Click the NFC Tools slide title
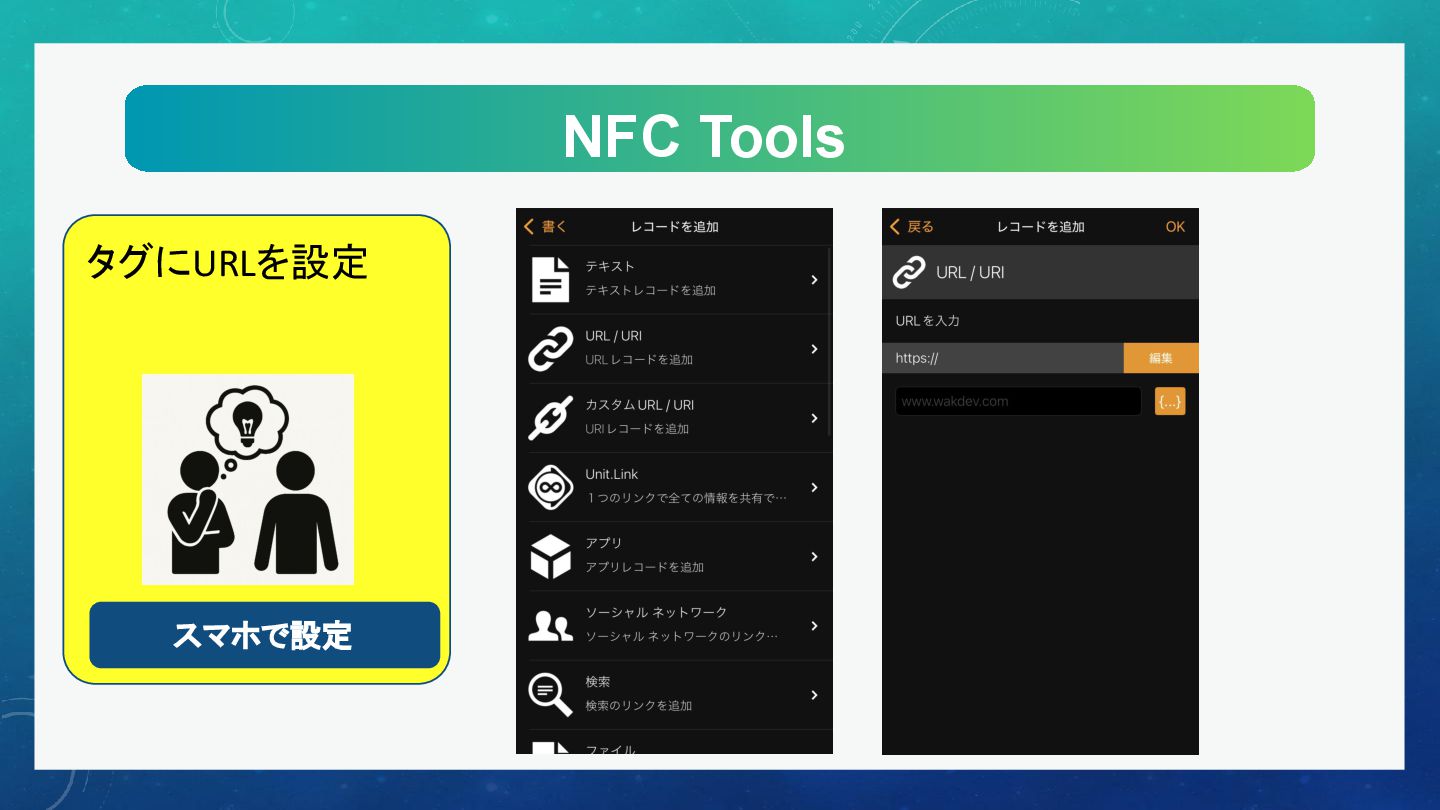Image resolution: width=1440 pixels, height=810 pixels. click(704, 136)
